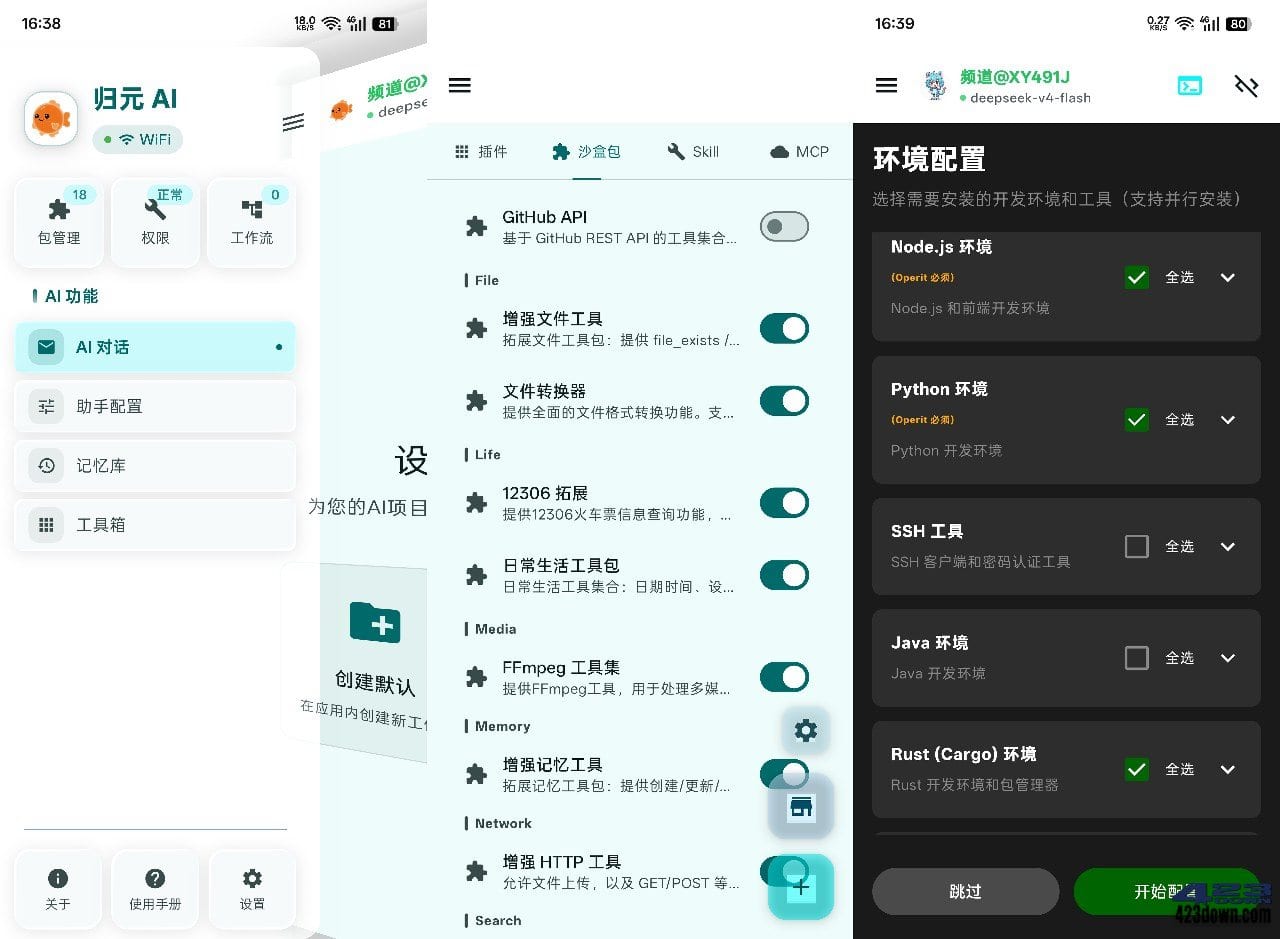Click GitHub API puzzle icon
This screenshot has height=939, width=1280.
[x=477, y=227]
